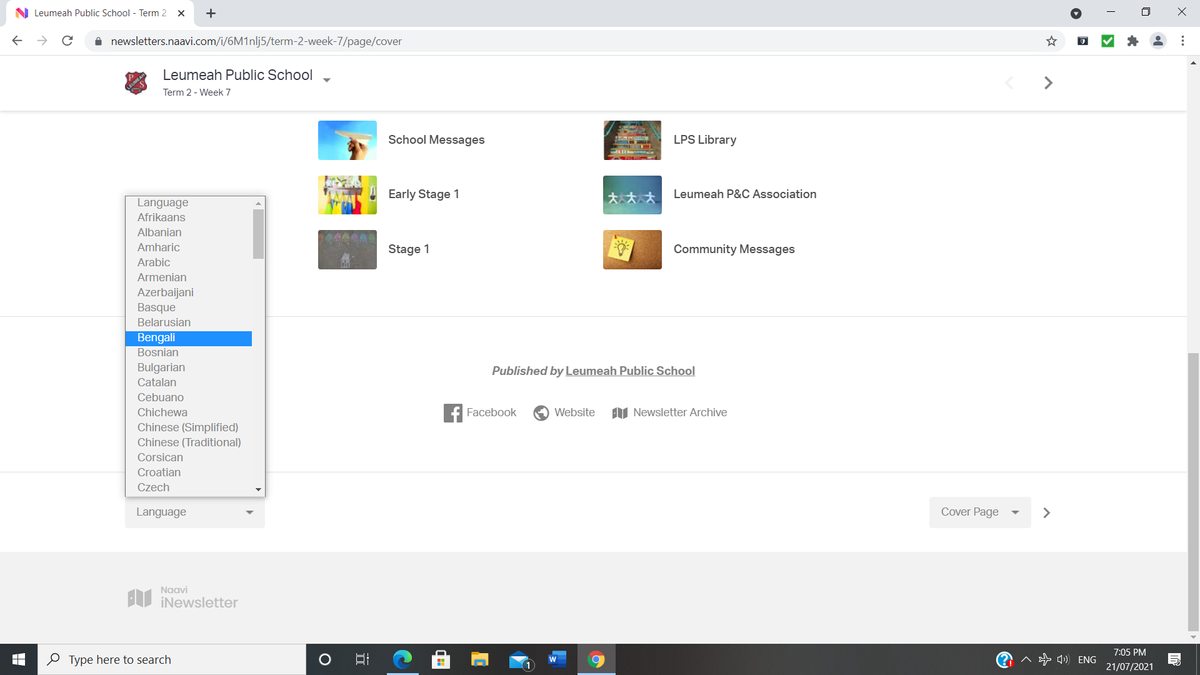This screenshot has width=1200, height=675.
Task: Open Microsoft Store from taskbar
Action: pyautogui.click(x=440, y=660)
